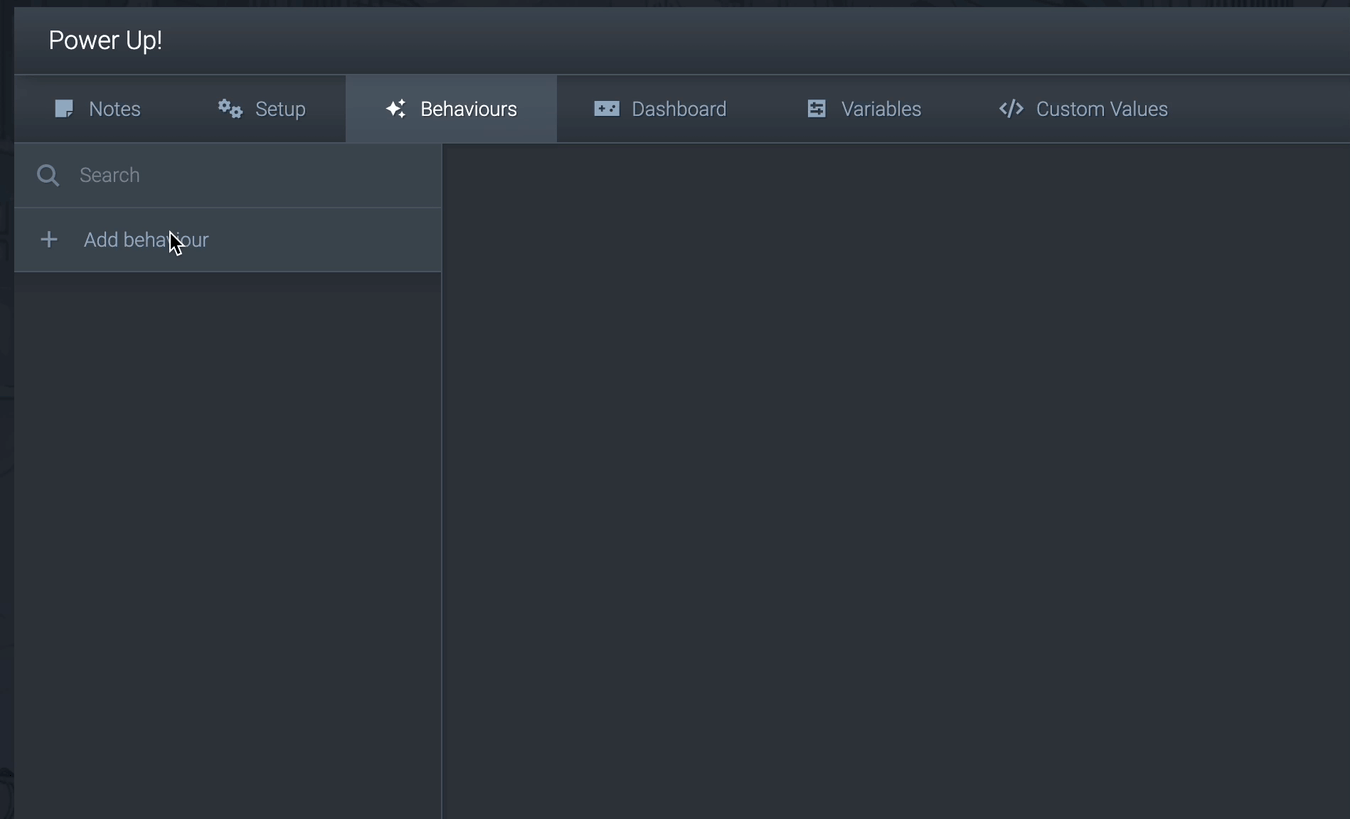Click the plus icon beside Add behaviour
Viewport: 1350px width, 819px height.
pos(49,239)
